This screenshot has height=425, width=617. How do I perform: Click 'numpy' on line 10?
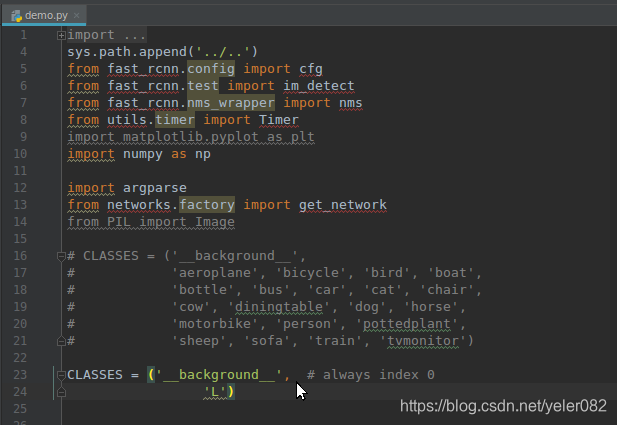(x=142, y=154)
